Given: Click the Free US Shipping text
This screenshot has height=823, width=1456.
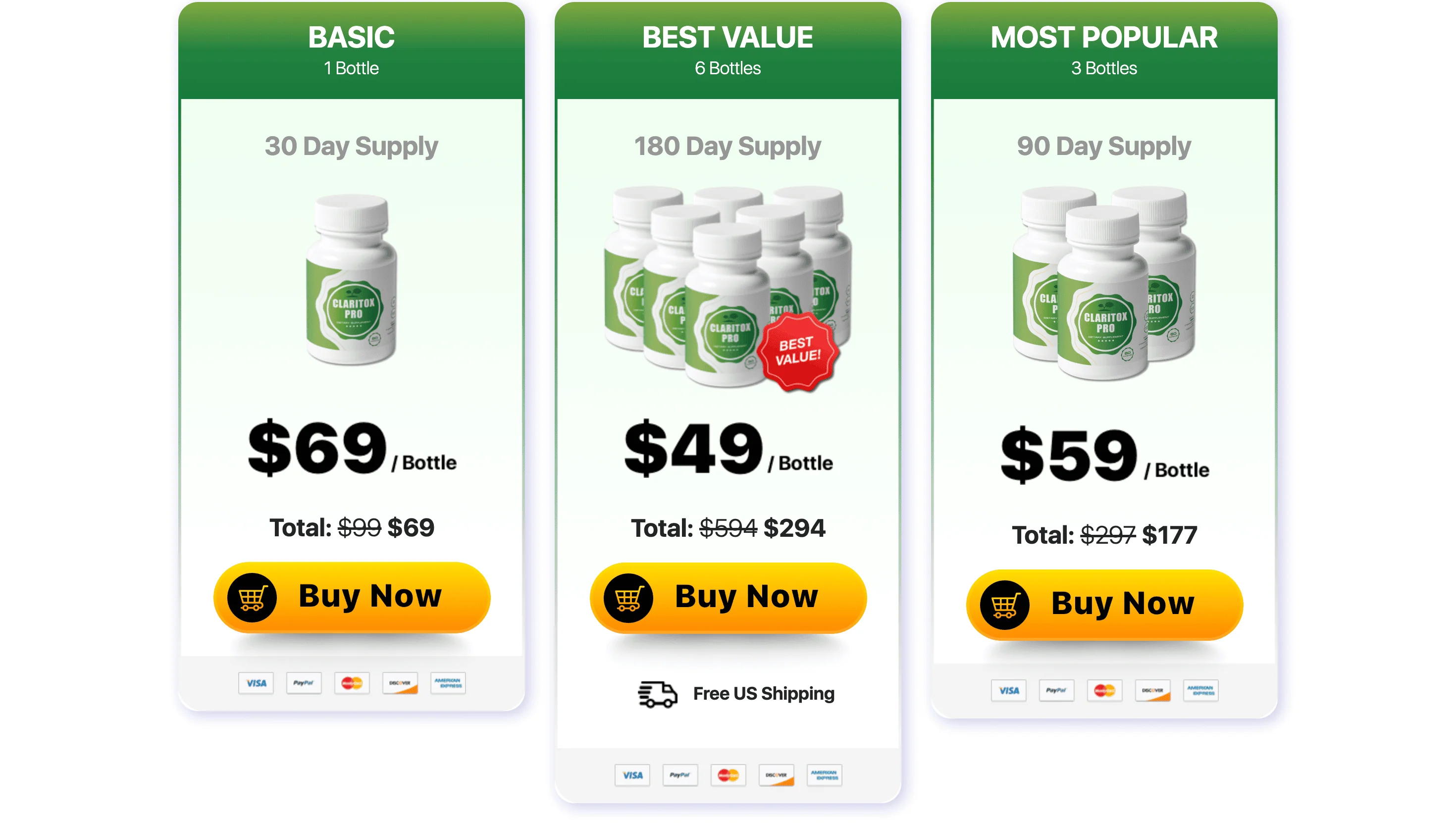Looking at the screenshot, I should click(x=764, y=694).
